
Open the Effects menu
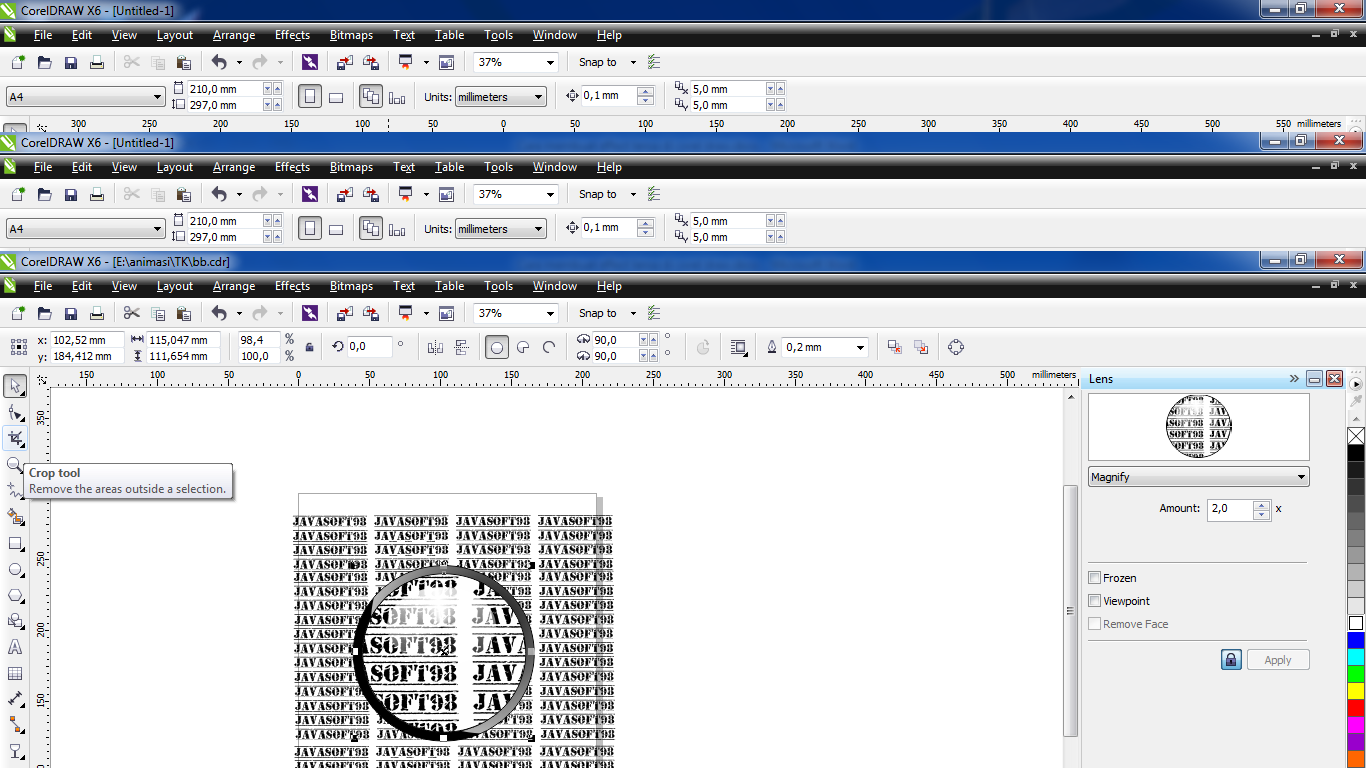click(291, 285)
